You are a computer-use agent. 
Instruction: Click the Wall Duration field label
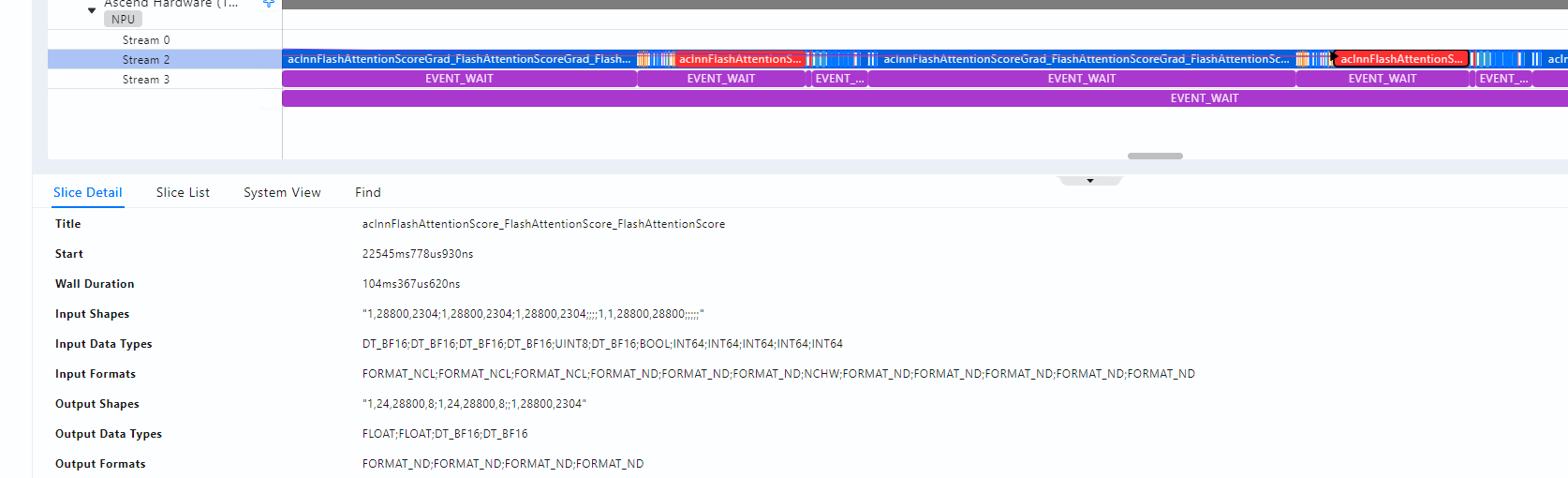click(x=95, y=284)
